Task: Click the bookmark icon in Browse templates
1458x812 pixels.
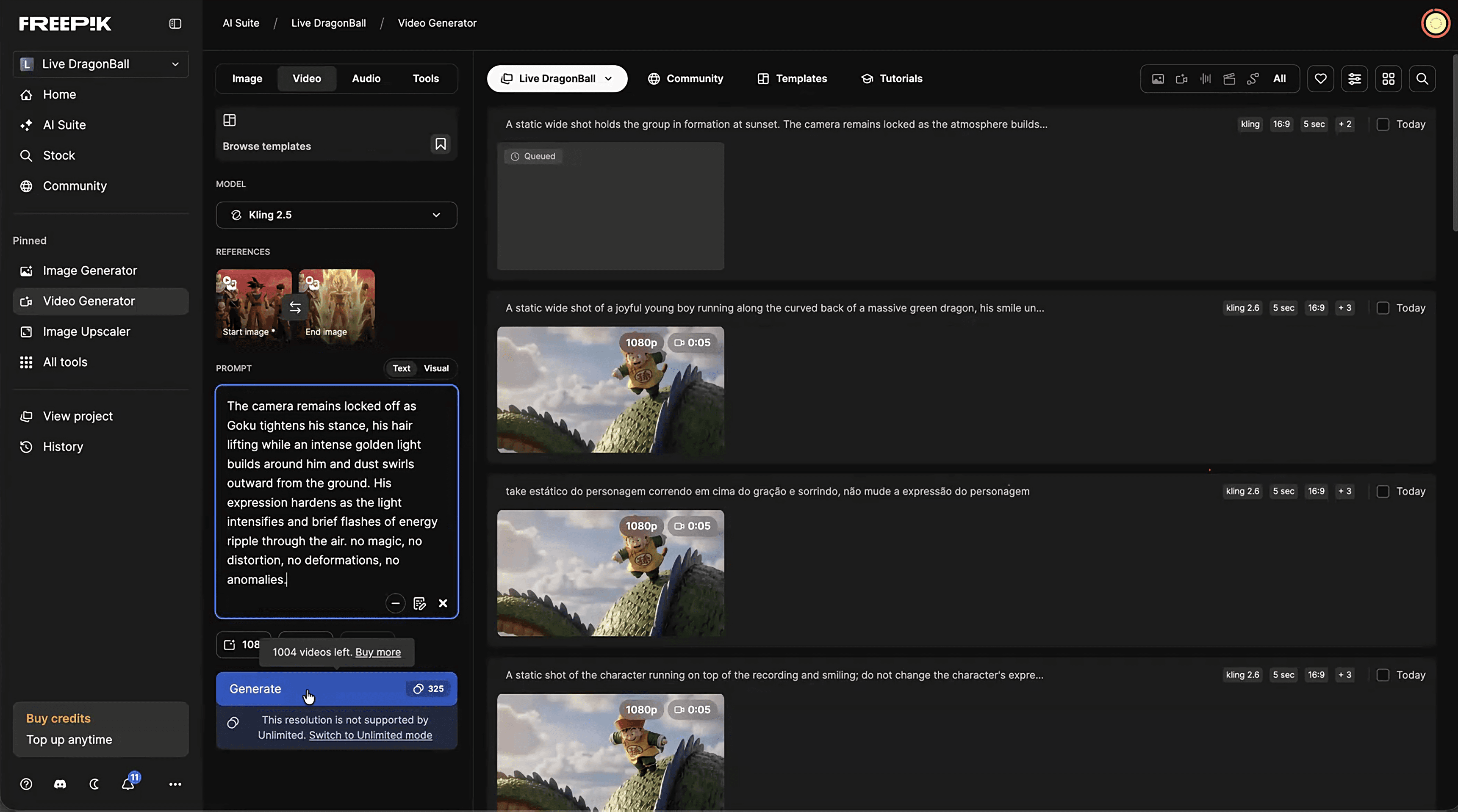Action: 441,144
